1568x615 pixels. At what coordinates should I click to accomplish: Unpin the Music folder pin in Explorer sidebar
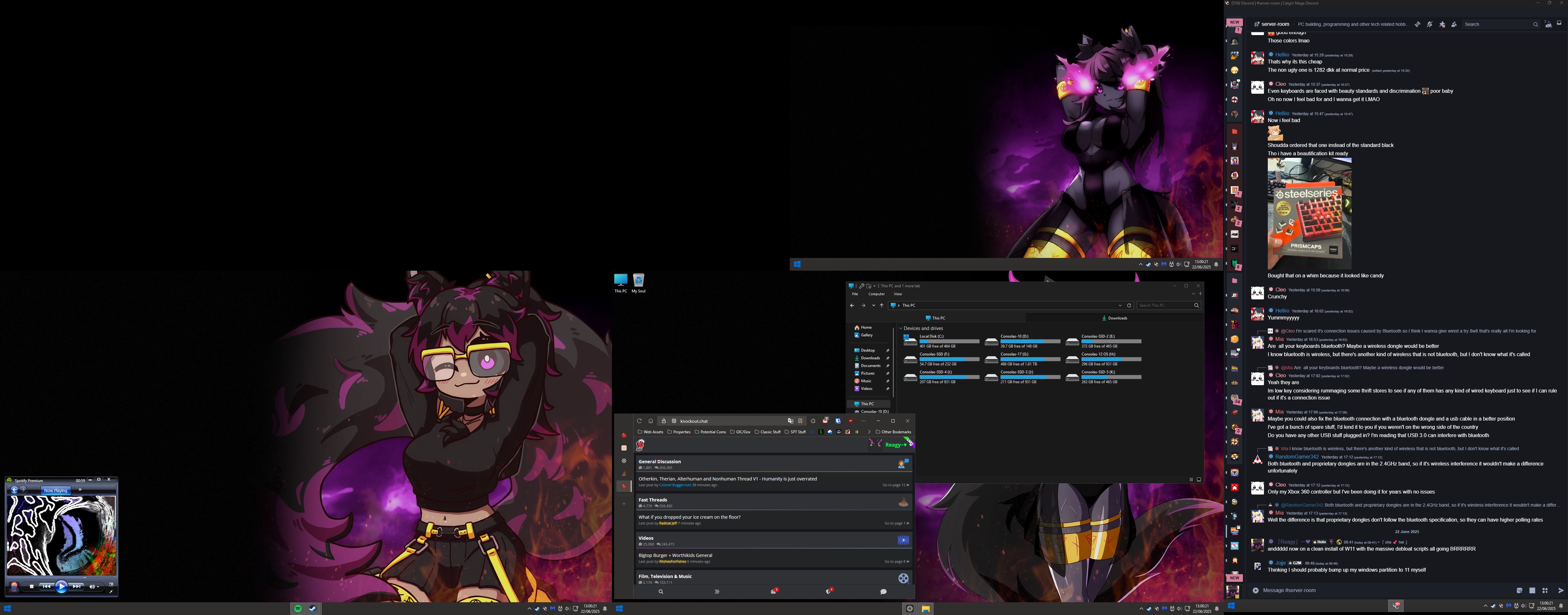(888, 381)
